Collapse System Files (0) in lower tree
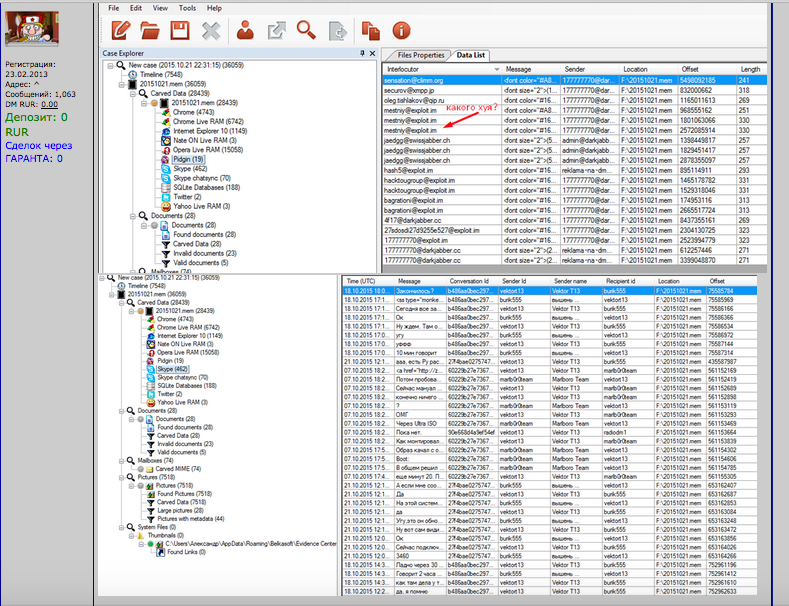789x606 pixels. pyautogui.click(x=121, y=527)
